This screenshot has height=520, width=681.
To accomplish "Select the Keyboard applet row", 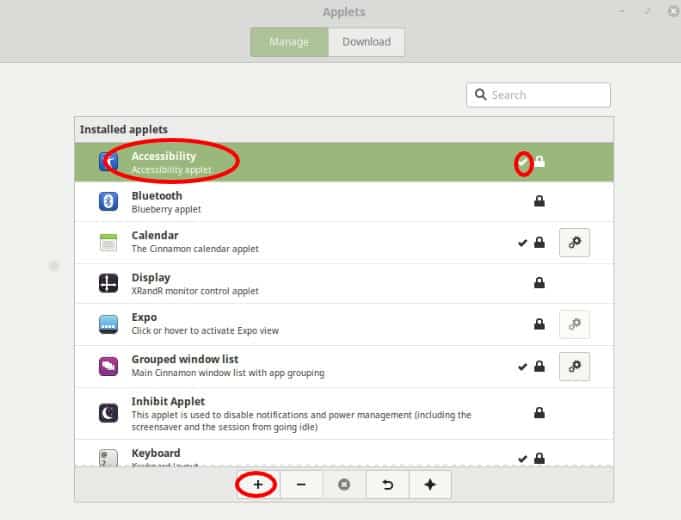I will (344, 454).
